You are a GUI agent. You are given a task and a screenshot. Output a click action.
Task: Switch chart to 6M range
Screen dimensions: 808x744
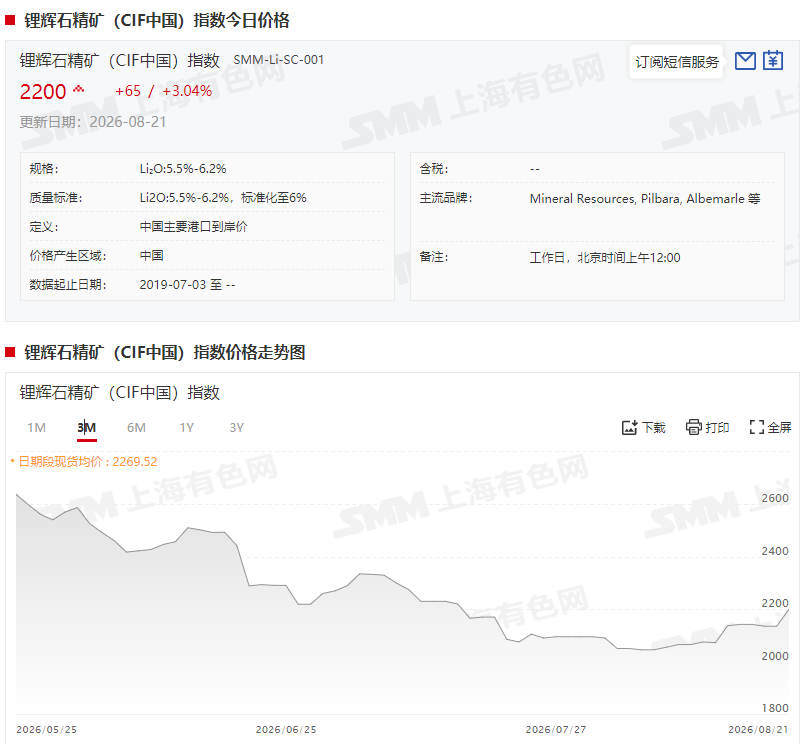pos(137,428)
